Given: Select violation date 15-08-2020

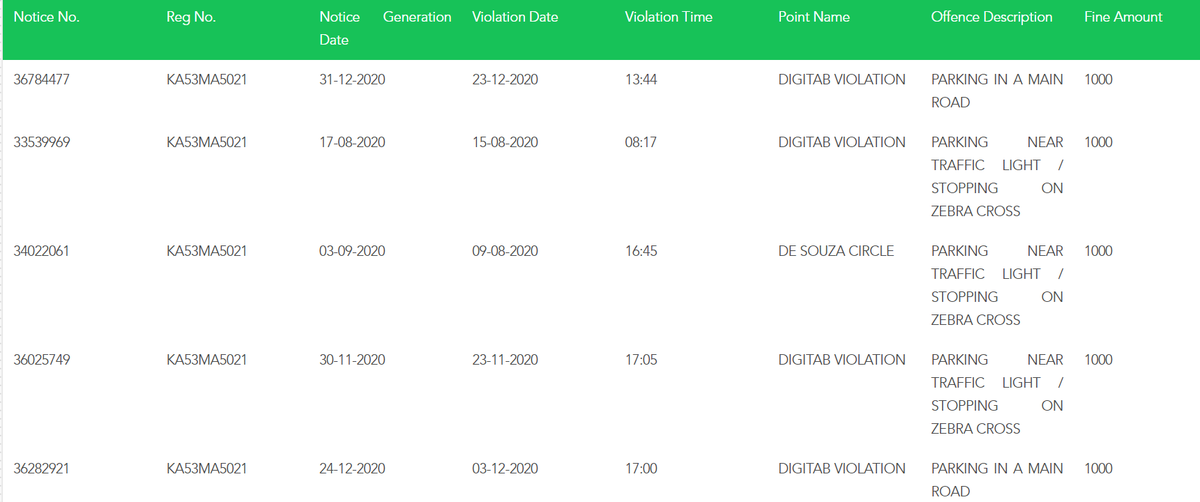Looking at the screenshot, I should point(505,142).
